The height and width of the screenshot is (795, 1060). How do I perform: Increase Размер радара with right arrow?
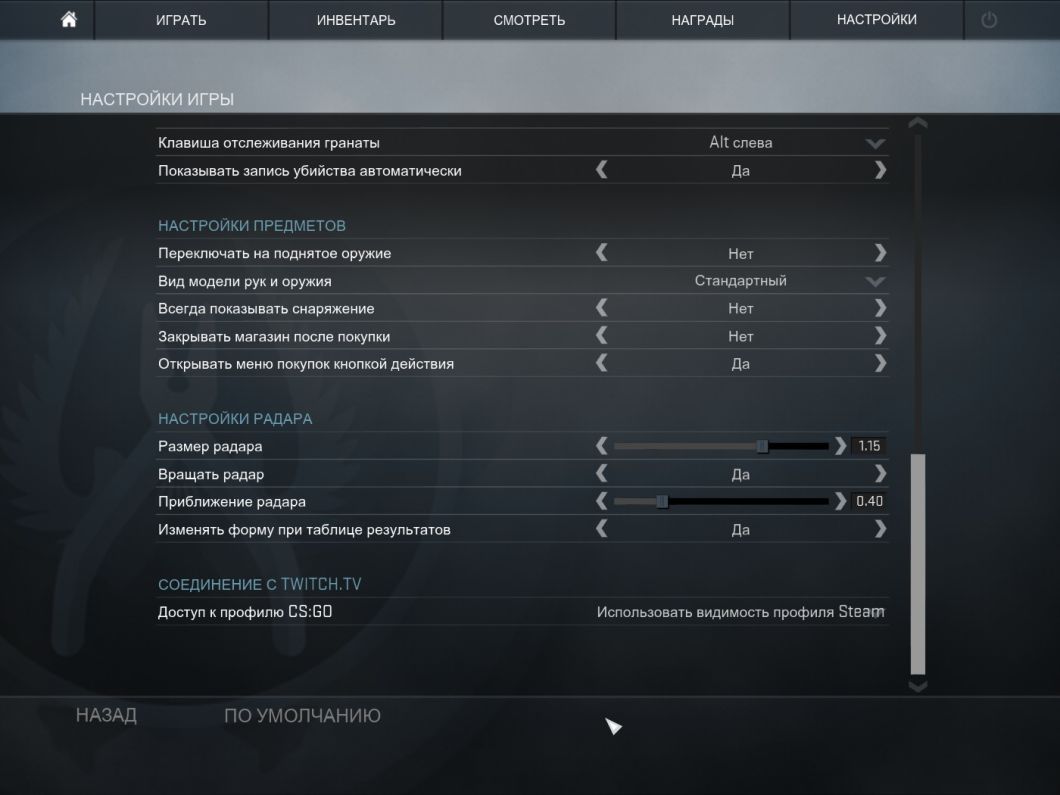tap(840, 445)
